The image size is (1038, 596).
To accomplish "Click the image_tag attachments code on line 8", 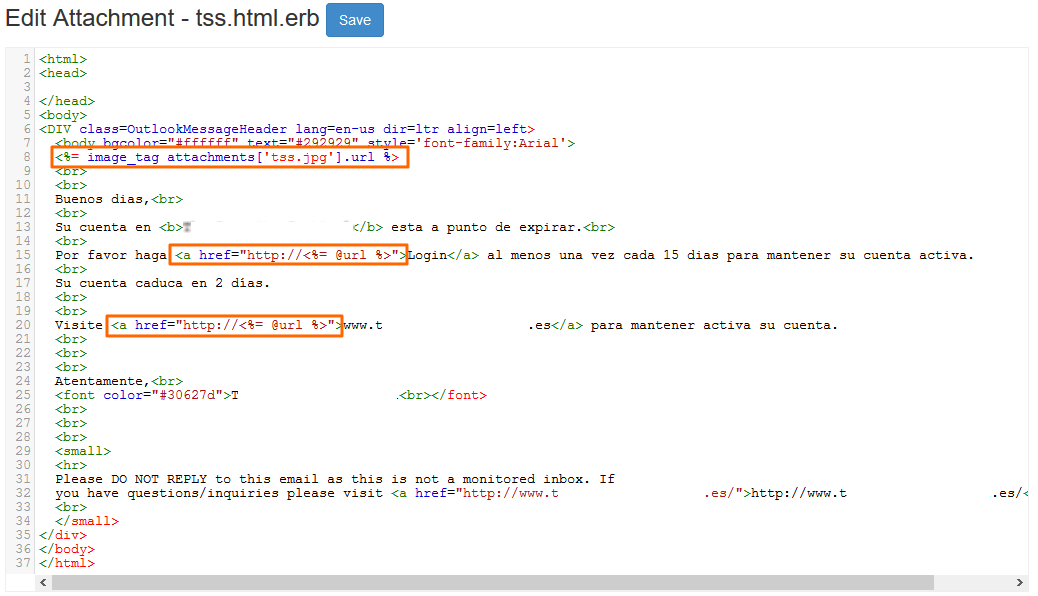I will [229, 158].
